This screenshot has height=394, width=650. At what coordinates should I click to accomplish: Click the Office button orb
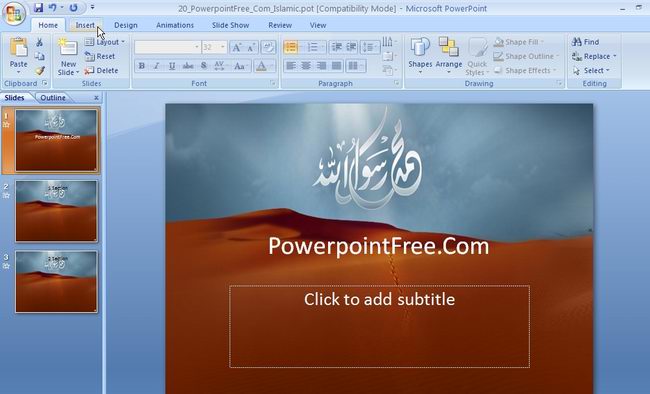[x=14, y=13]
